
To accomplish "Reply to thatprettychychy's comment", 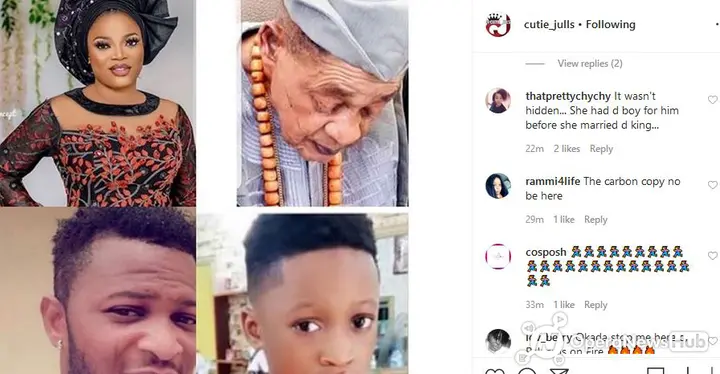I will pos(601,149).
